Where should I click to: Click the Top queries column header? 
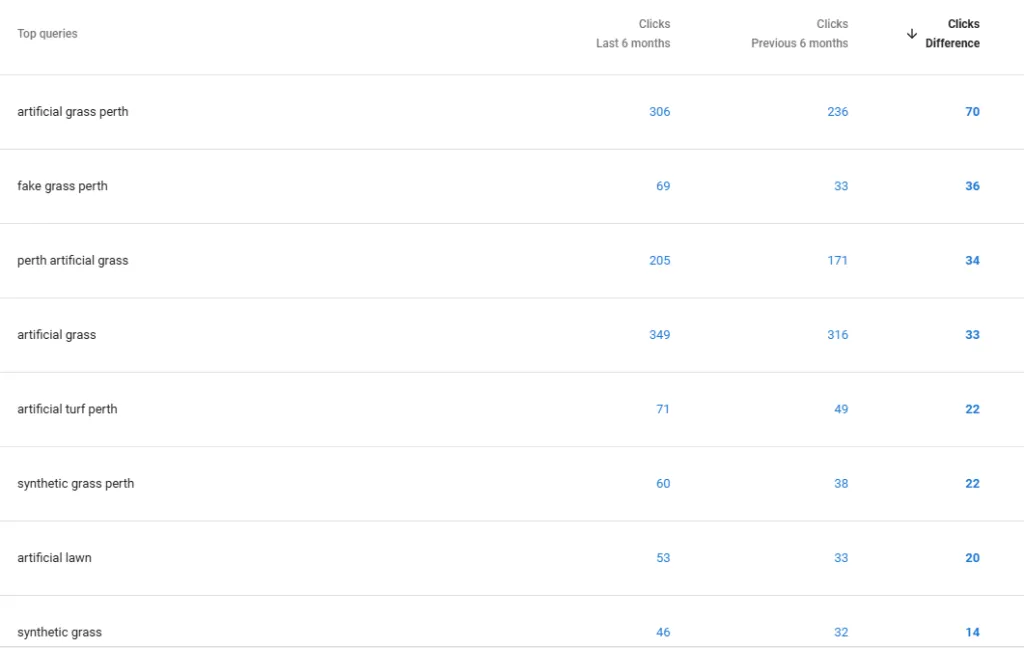point(47,33)
